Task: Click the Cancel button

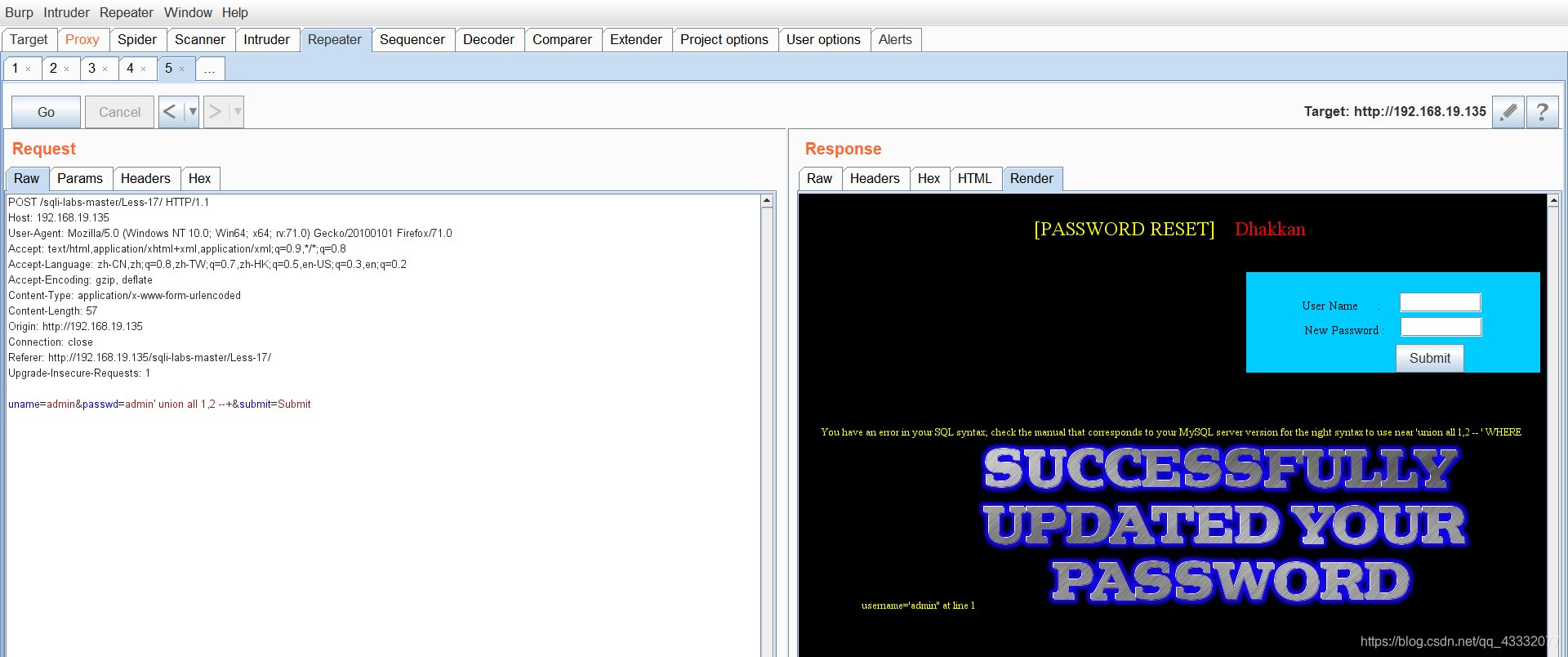Action: click(x=120, y=112)
